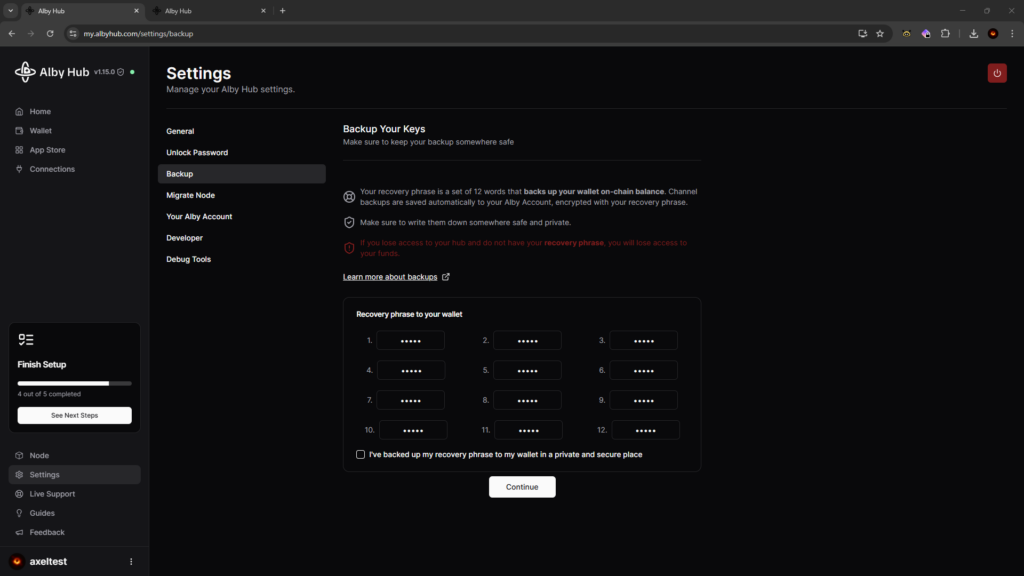
Task: Open Connections in the sidebar
Action: pyautogui.click(x=52, y=169)
